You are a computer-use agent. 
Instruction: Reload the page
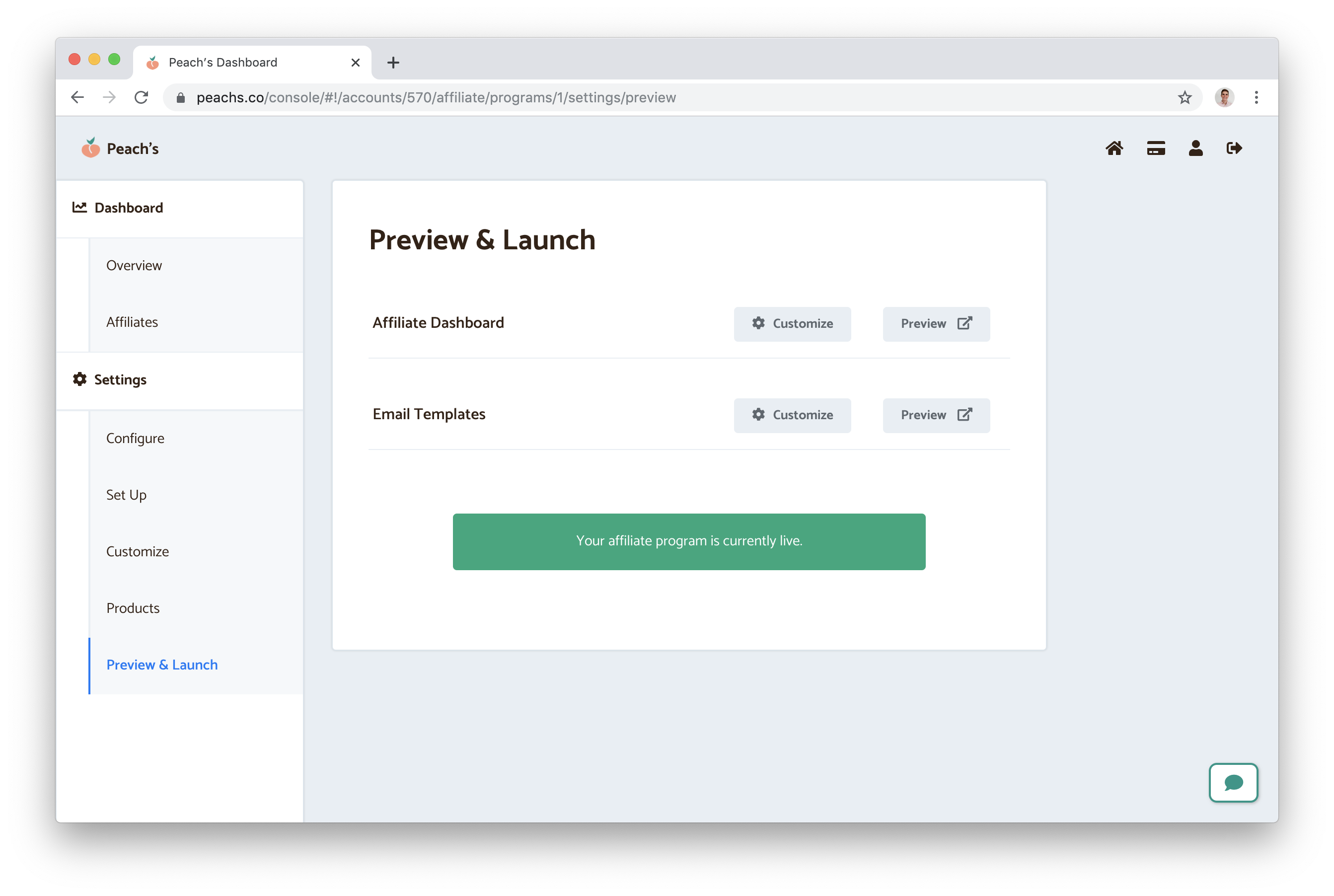(141, 98)
